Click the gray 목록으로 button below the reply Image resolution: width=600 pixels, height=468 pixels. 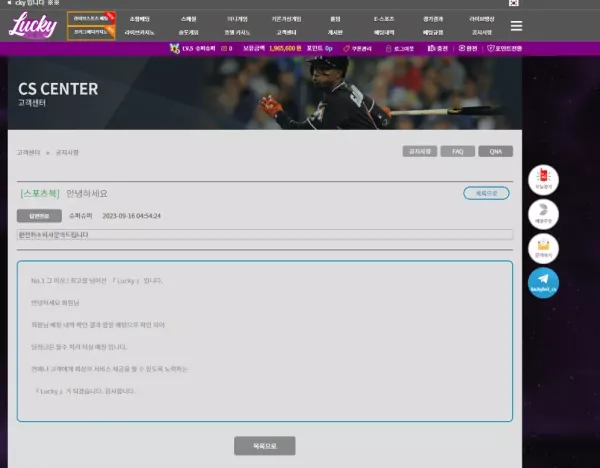point(265,446)
